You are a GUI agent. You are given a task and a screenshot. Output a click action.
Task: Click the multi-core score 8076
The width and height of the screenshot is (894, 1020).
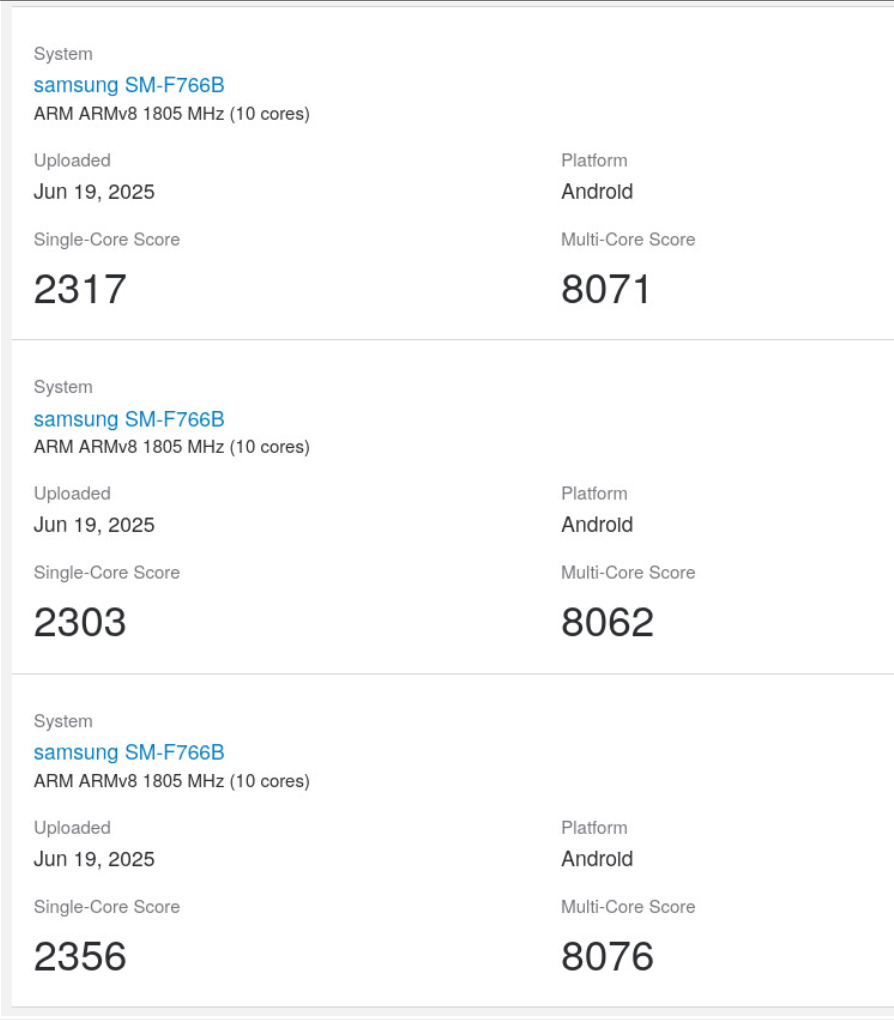click(x=607, y=956)
